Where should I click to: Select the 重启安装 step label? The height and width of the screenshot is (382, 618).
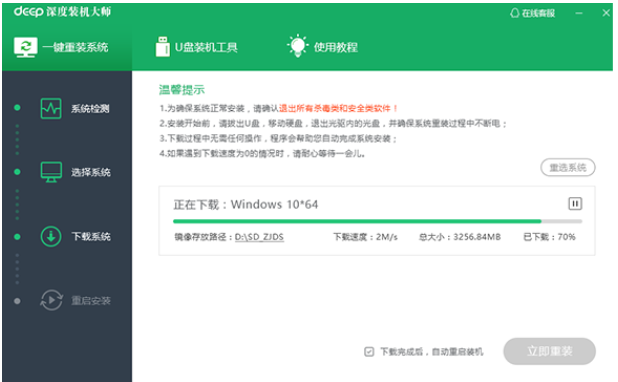[91, 301]
